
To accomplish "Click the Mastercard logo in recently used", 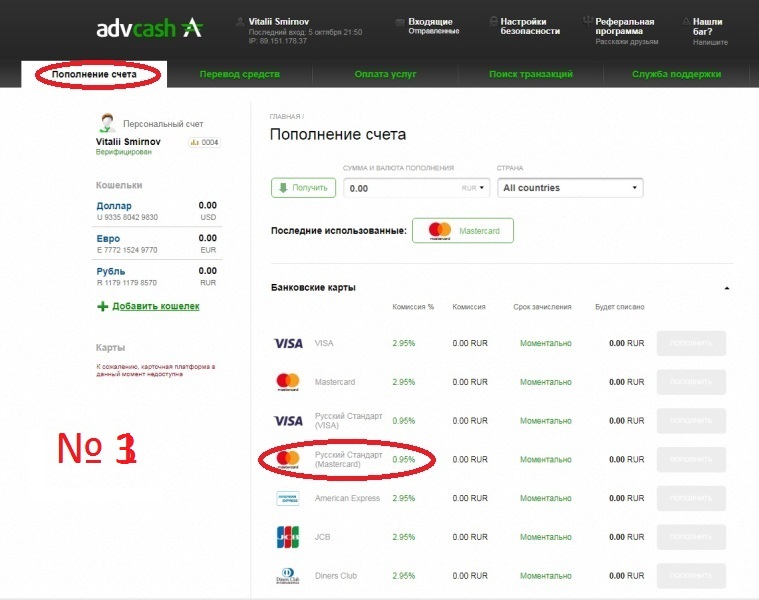I will (440, 230).
